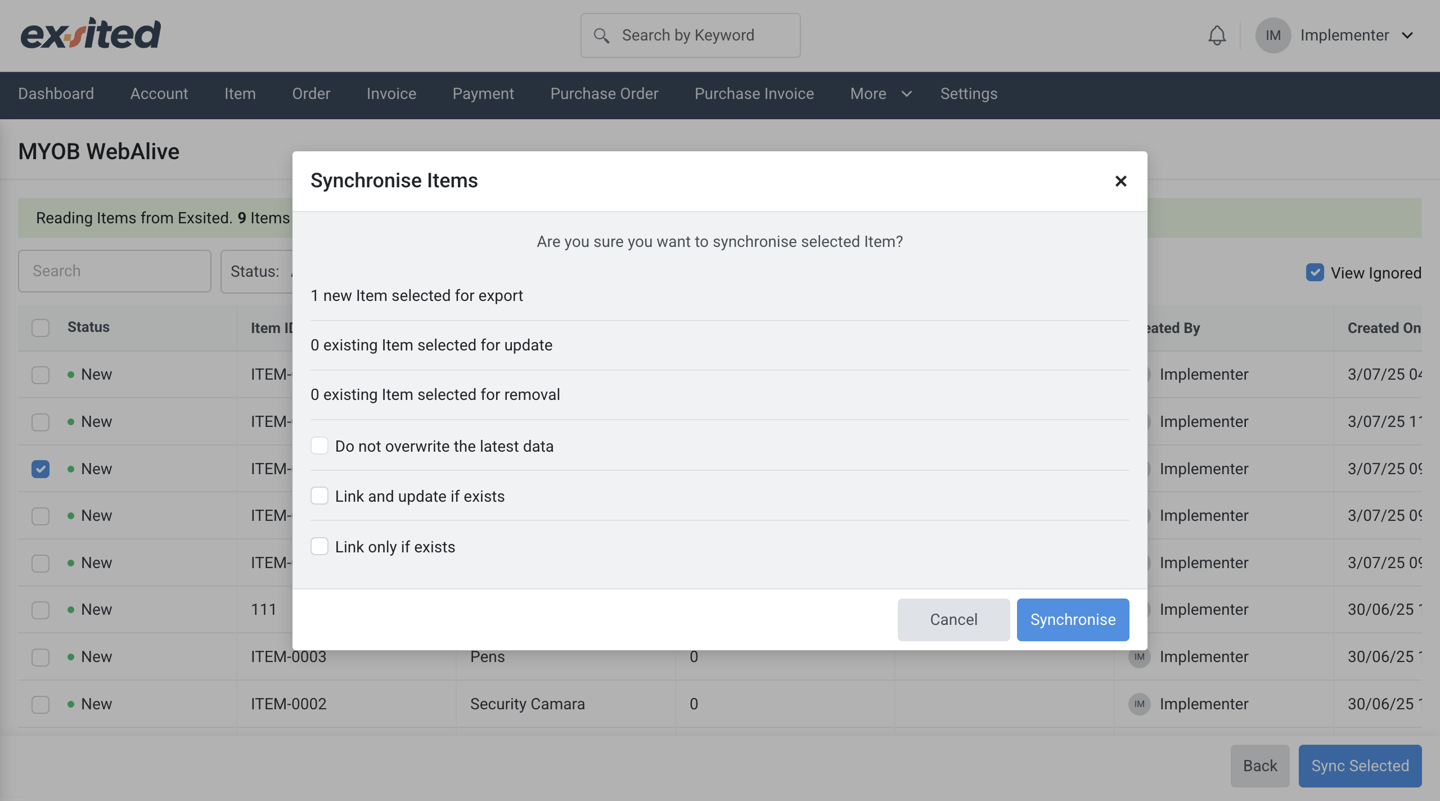Viewport: 1440px width, 801px height.
Task: Click IM avatar in ITEM-0002 row
Action: [1139, 704]
